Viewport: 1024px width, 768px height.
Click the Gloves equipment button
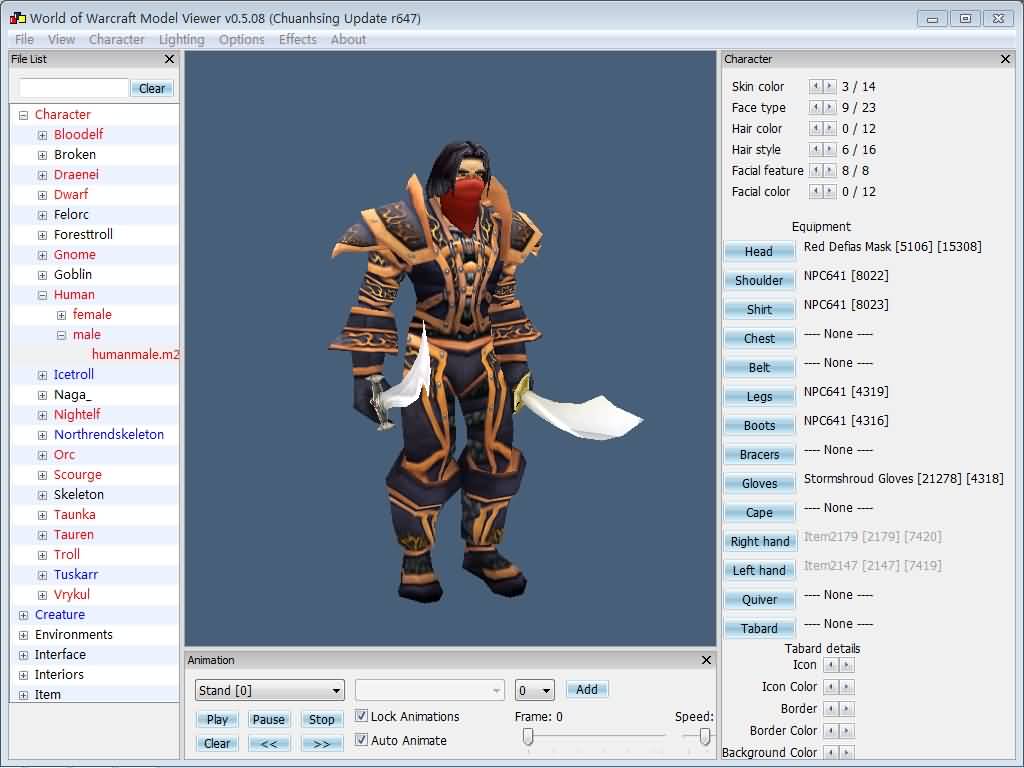click(759, 483)
